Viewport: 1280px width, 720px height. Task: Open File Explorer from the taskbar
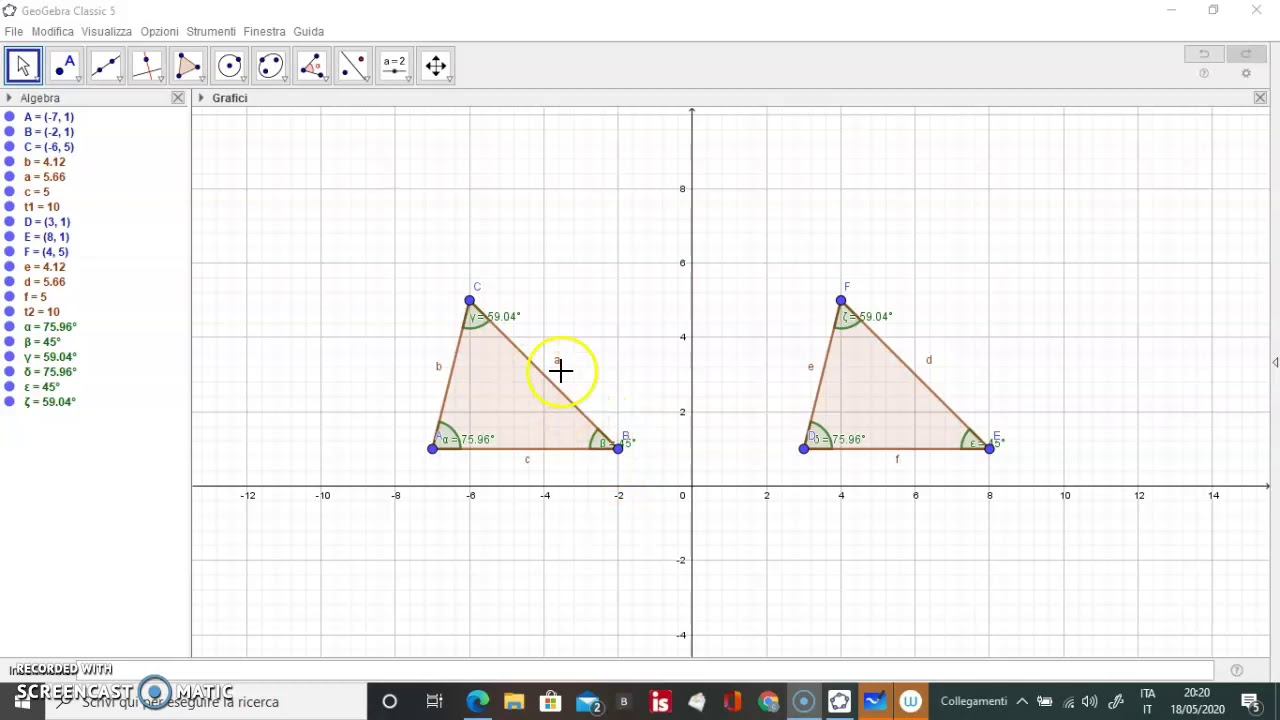(514, 702)
